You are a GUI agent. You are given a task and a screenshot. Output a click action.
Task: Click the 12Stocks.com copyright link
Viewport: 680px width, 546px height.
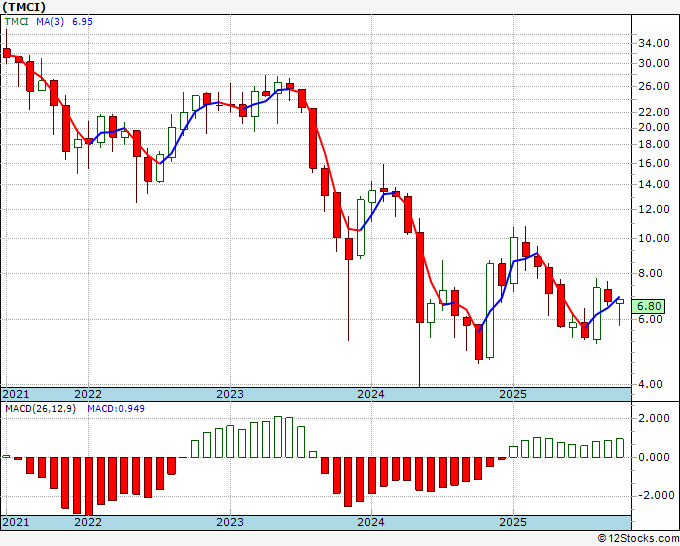pos(638,539)
